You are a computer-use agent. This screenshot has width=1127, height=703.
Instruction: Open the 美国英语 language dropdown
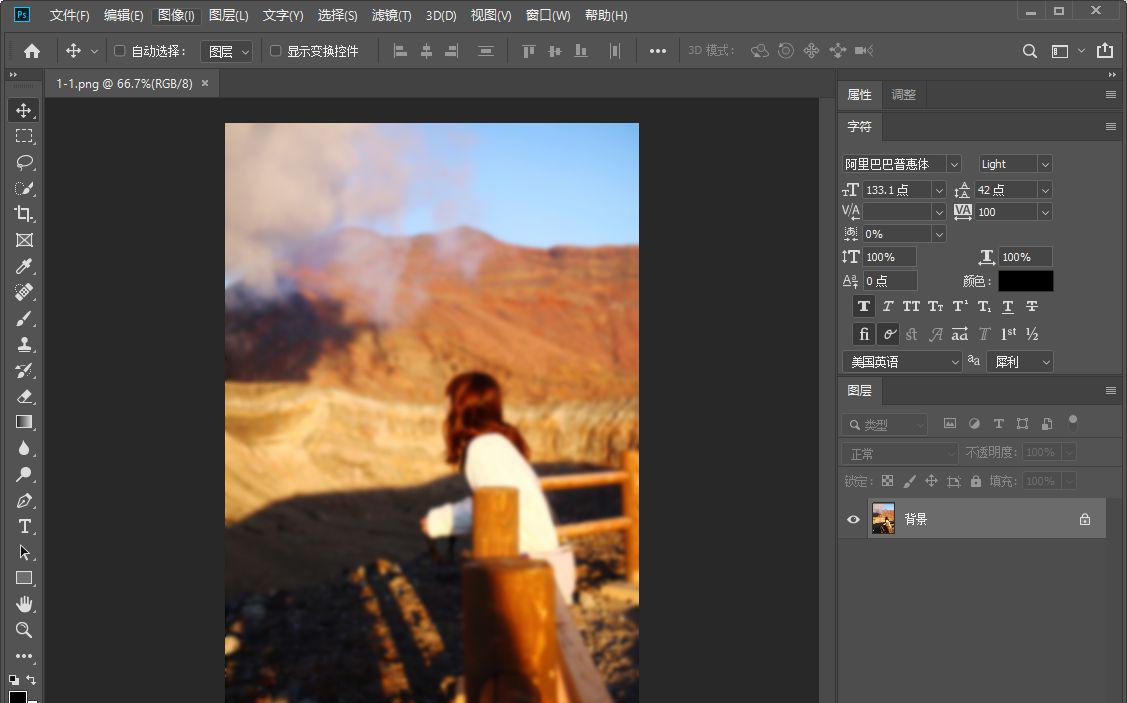click(901, 362)
